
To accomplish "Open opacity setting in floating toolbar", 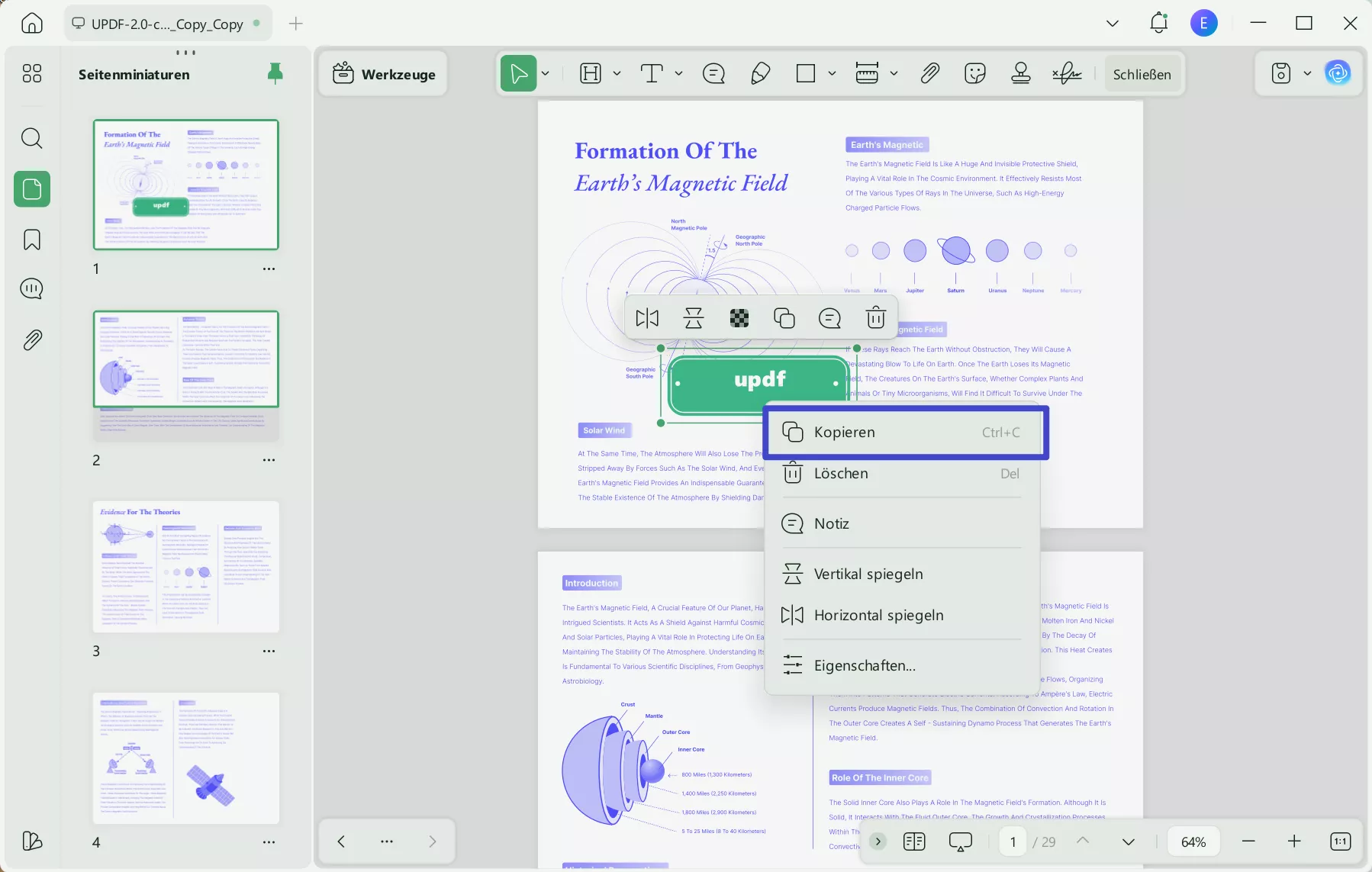I will [739, 317].
